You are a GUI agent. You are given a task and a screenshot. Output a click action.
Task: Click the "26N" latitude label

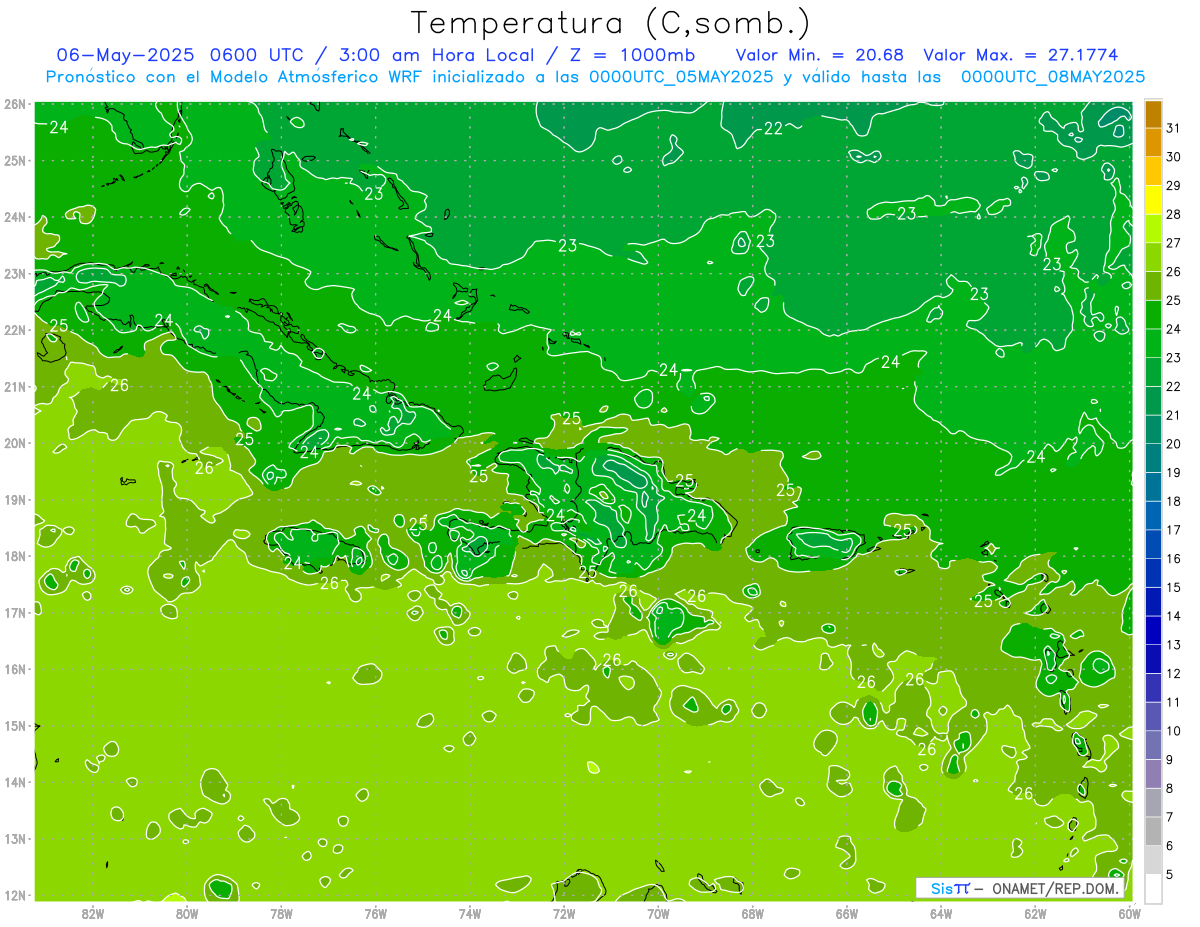pyautogui.click(x=15, y=104)
